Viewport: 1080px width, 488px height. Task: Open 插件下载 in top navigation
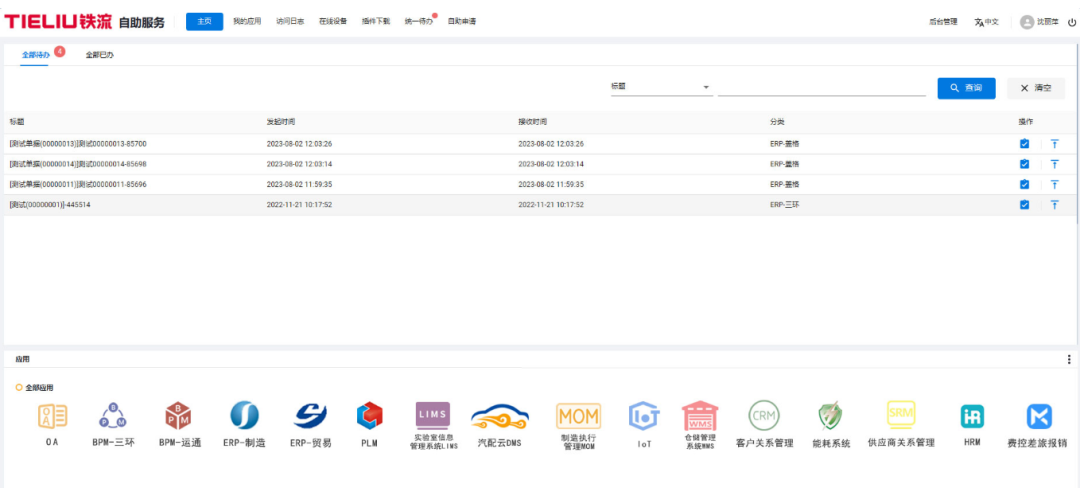coord(375,21)
